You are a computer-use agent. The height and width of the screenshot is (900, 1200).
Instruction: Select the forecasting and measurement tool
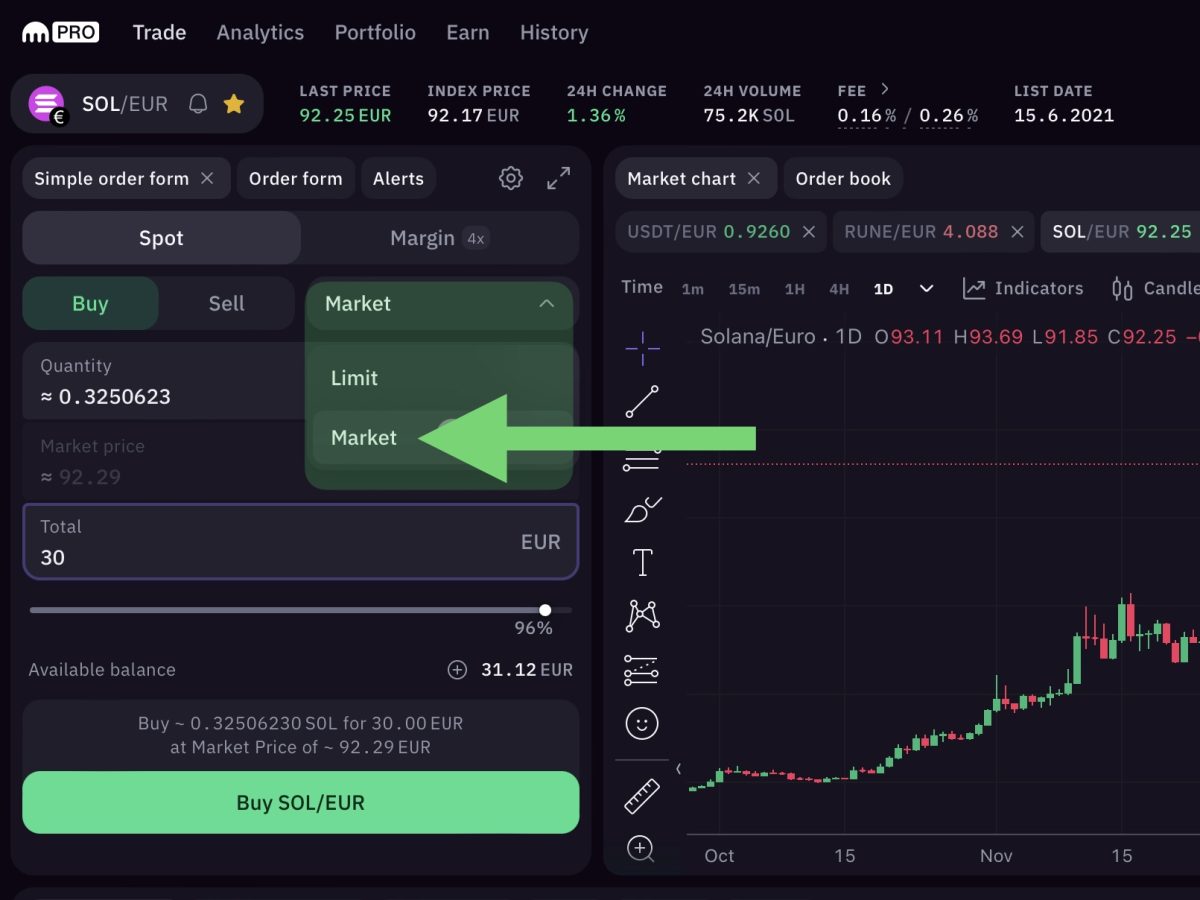click(x=642, y=670)
